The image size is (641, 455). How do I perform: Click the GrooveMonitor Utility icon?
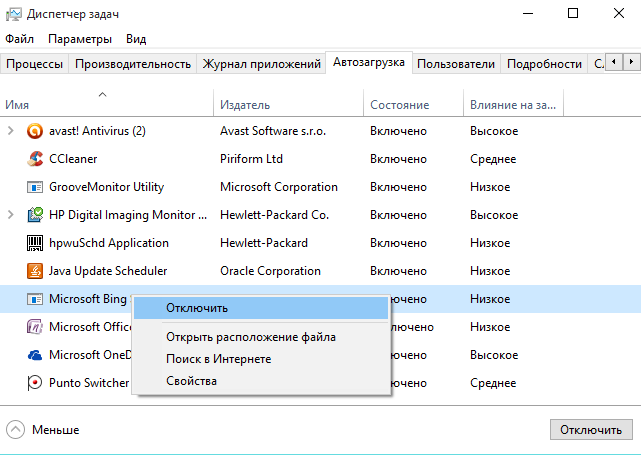pos(35,187)
